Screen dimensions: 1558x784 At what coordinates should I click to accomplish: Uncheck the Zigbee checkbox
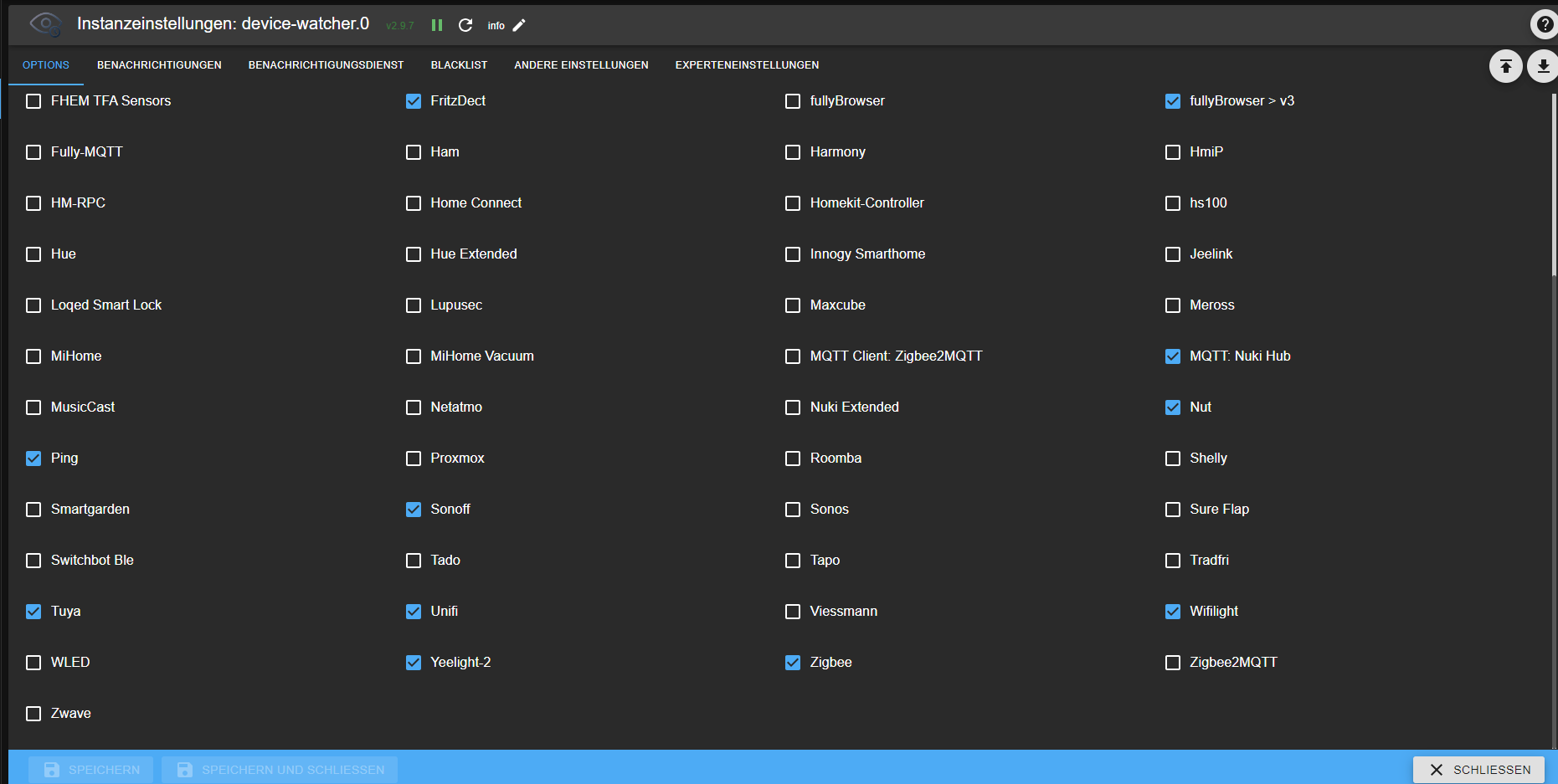(x=793, y=663)
